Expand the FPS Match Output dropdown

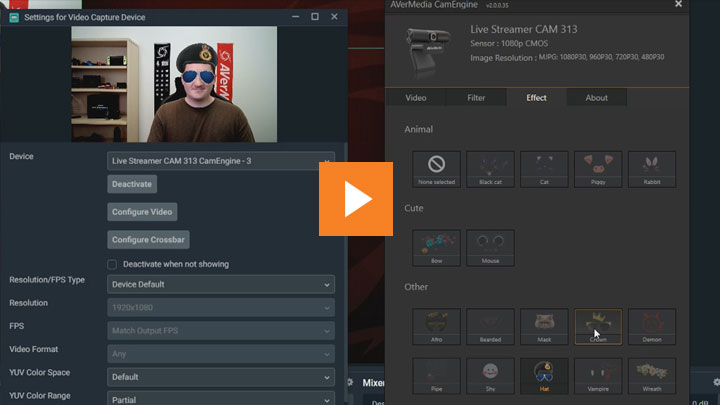point(221,331)
